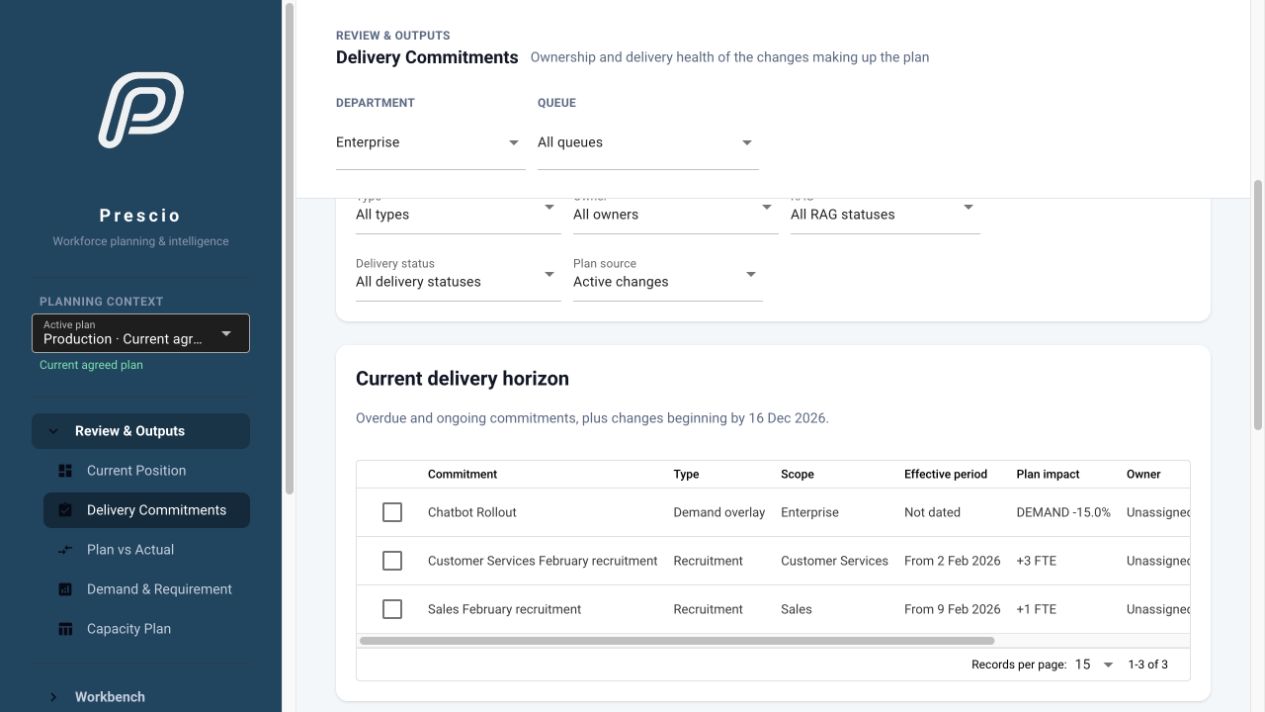
Task: Click the Current delivery horizon heading
Action: (x=462, y=379)
